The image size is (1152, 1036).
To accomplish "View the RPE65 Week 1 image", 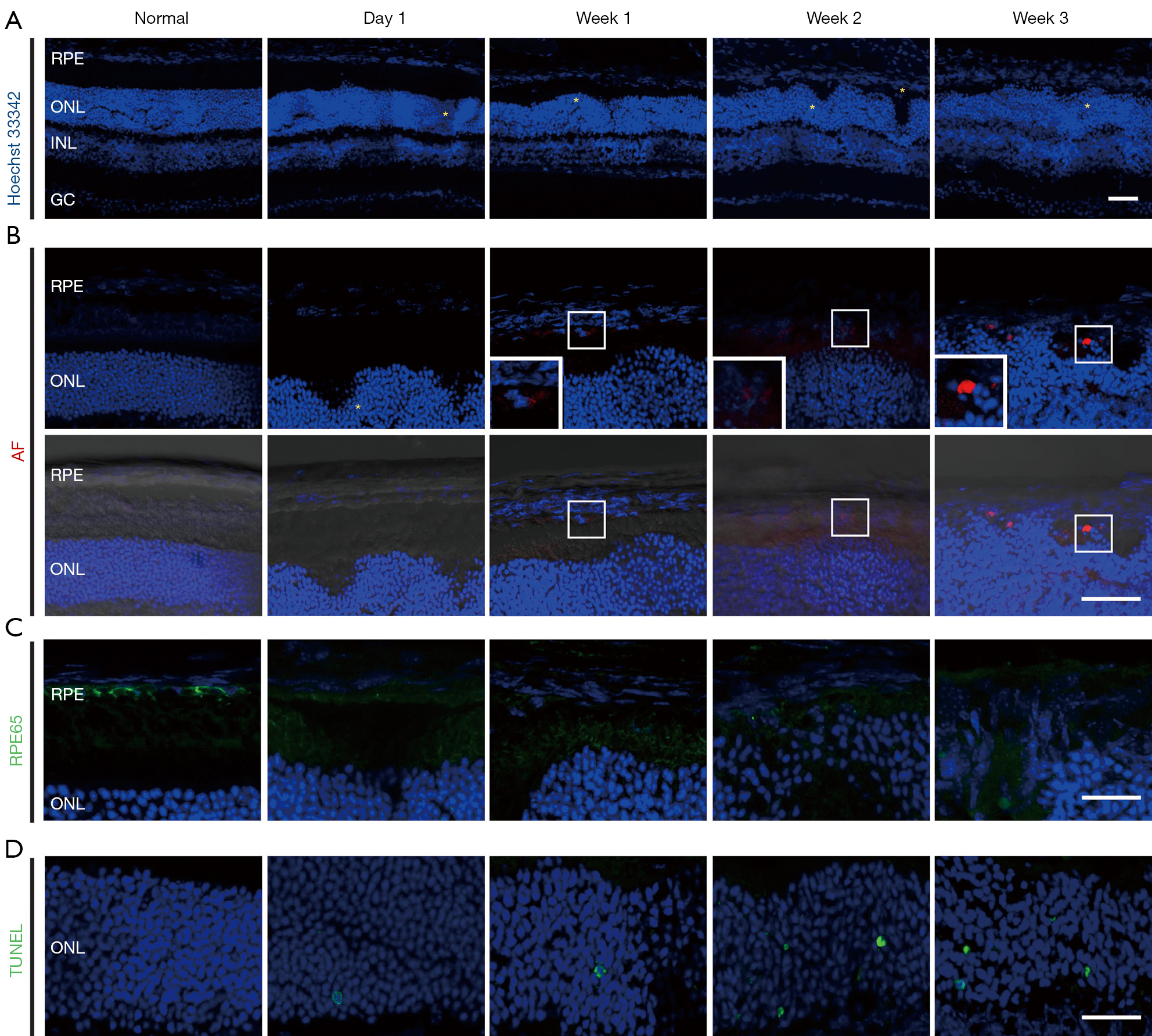I will click(x=598, y=730).
